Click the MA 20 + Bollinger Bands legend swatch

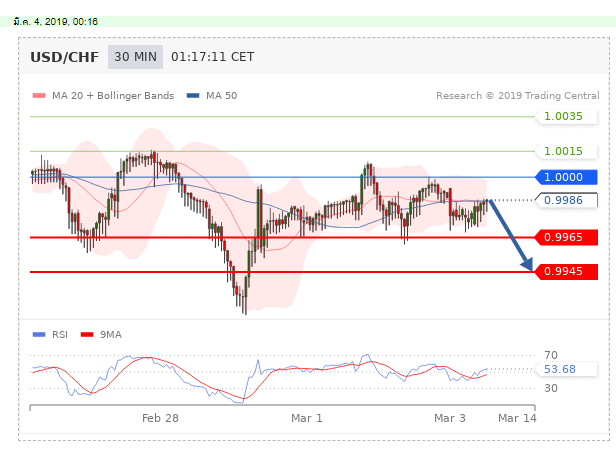point(39,96)
